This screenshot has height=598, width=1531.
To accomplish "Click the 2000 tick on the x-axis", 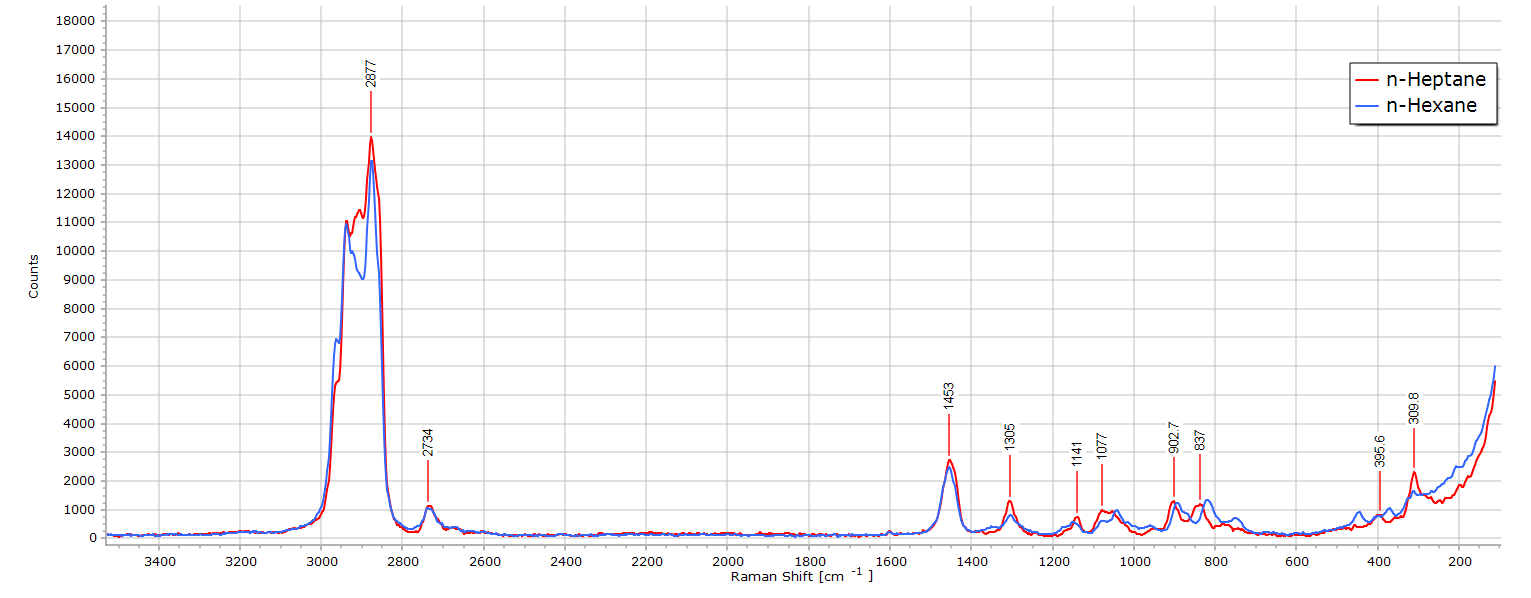I will click(727, 563).
